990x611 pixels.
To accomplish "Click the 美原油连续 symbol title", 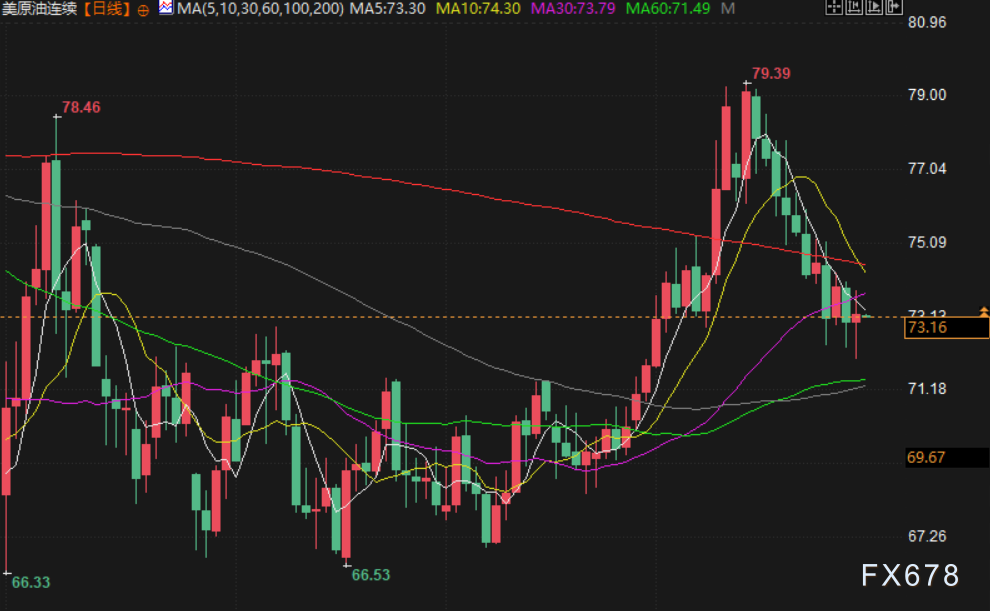I will pyautogui.click(x=39, y=9).
